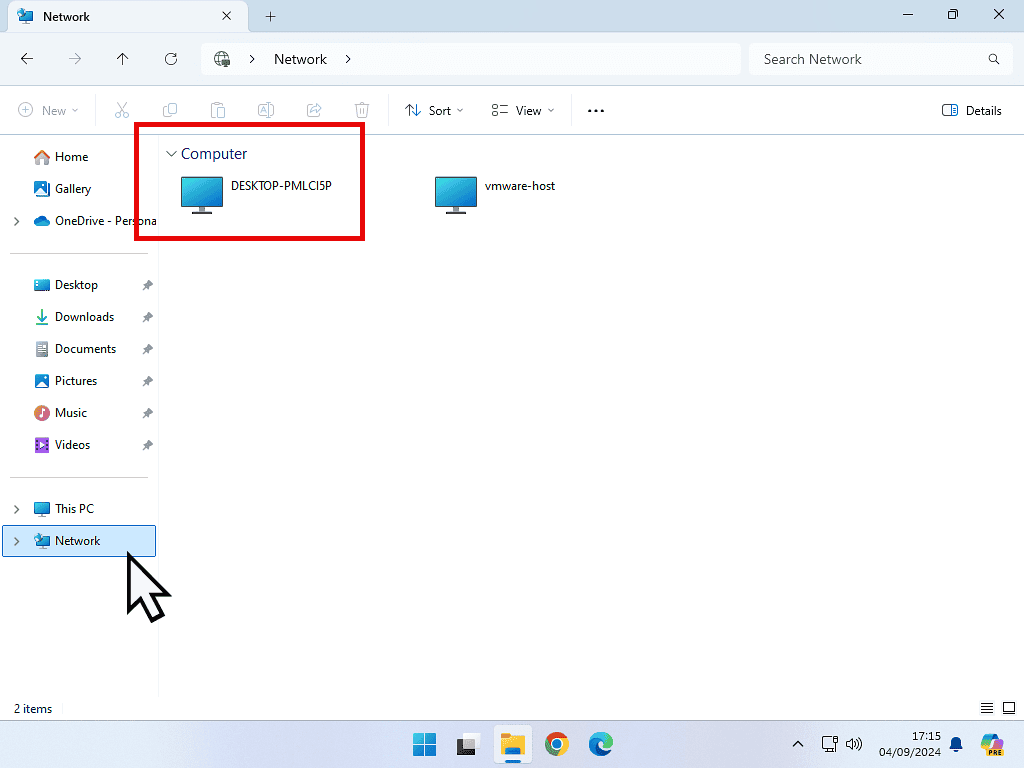This screenshot has height=768, width=1024.
Task: Open the Sort dropdown
Action: pos(434,111)
